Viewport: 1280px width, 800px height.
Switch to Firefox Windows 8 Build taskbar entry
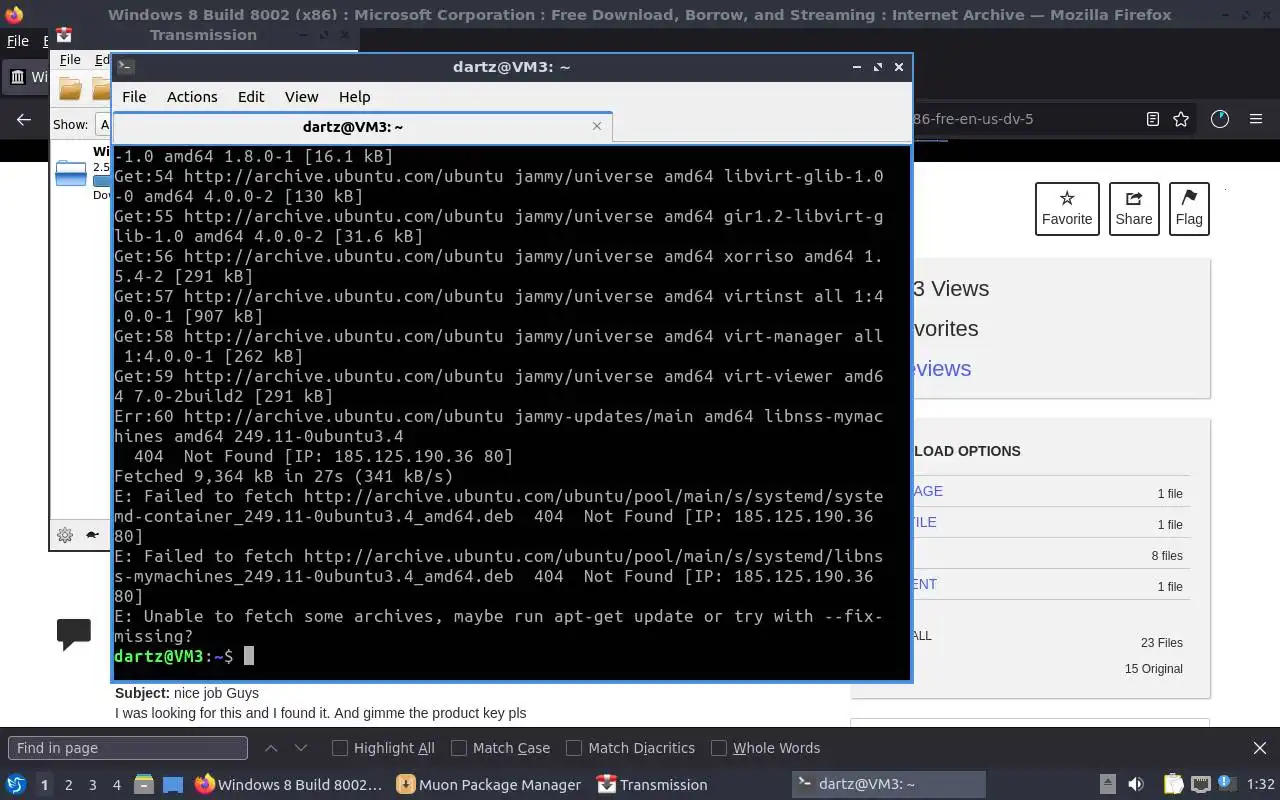289,785
